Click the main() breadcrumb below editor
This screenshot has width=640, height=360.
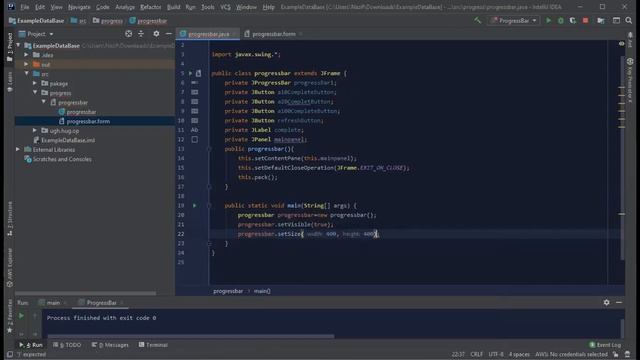[x=262, y=291]
